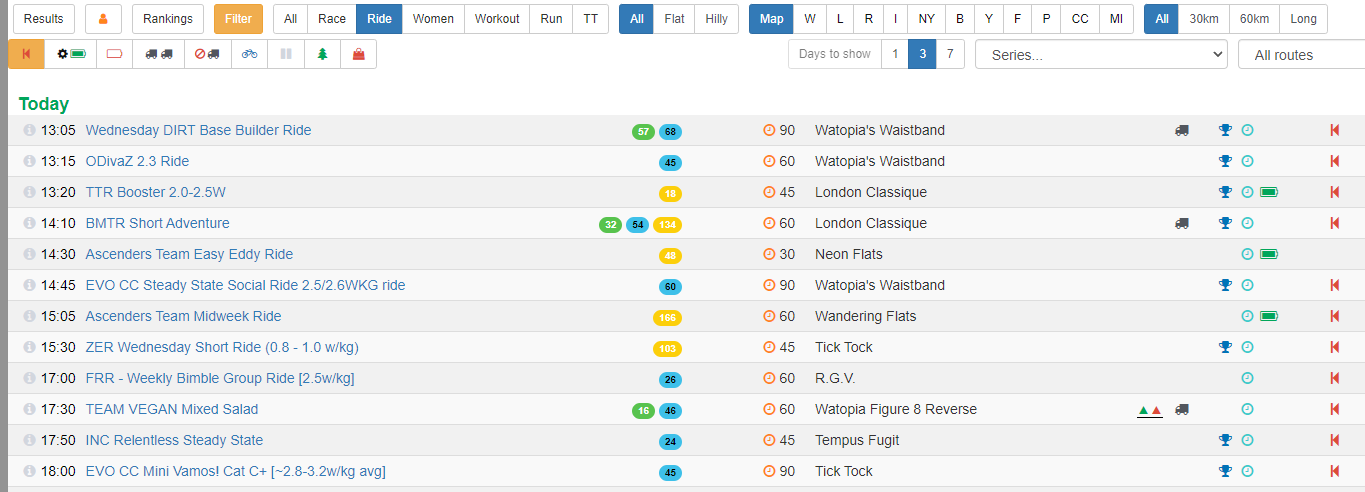
Task: Toggle the no-truck (banned) filter icon
Action: pyautogui.click(x=207, y=54)
